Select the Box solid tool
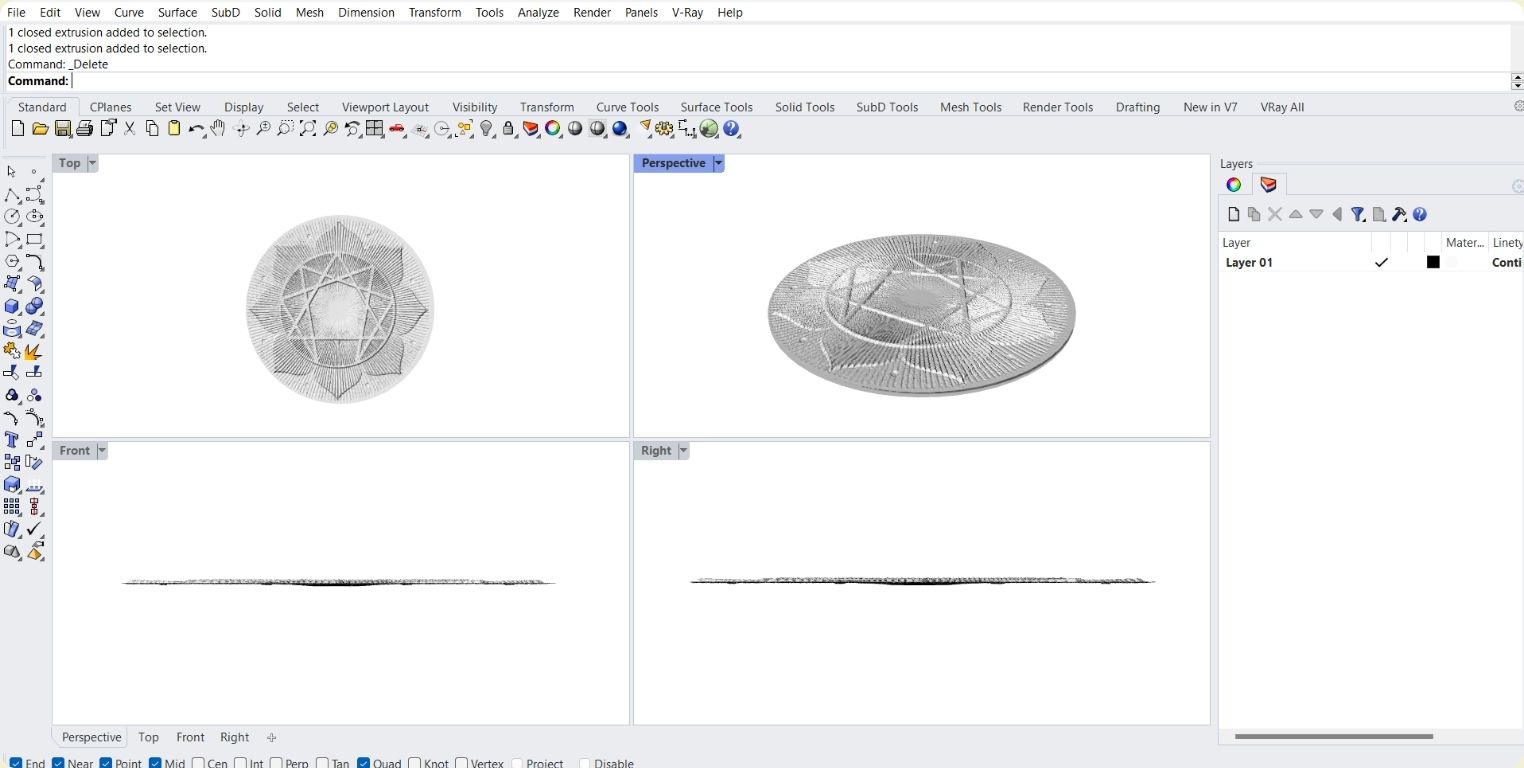 point(12,306)
